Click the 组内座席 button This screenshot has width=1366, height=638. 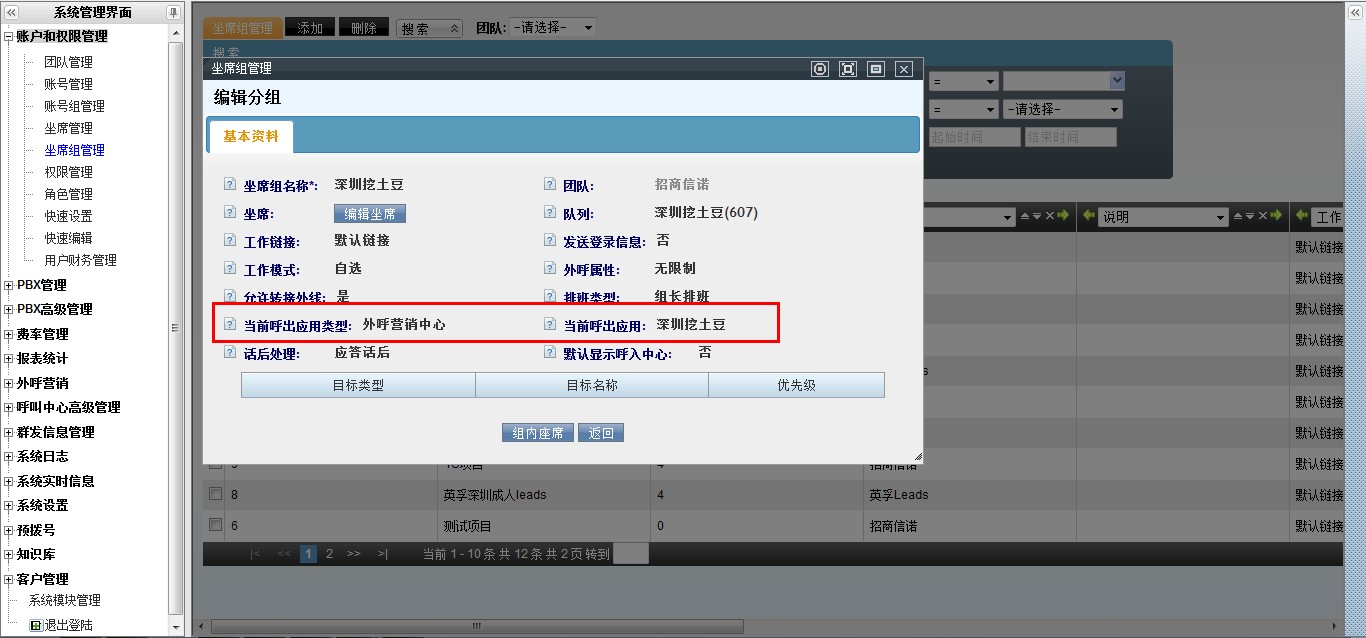tap(538, 433)
